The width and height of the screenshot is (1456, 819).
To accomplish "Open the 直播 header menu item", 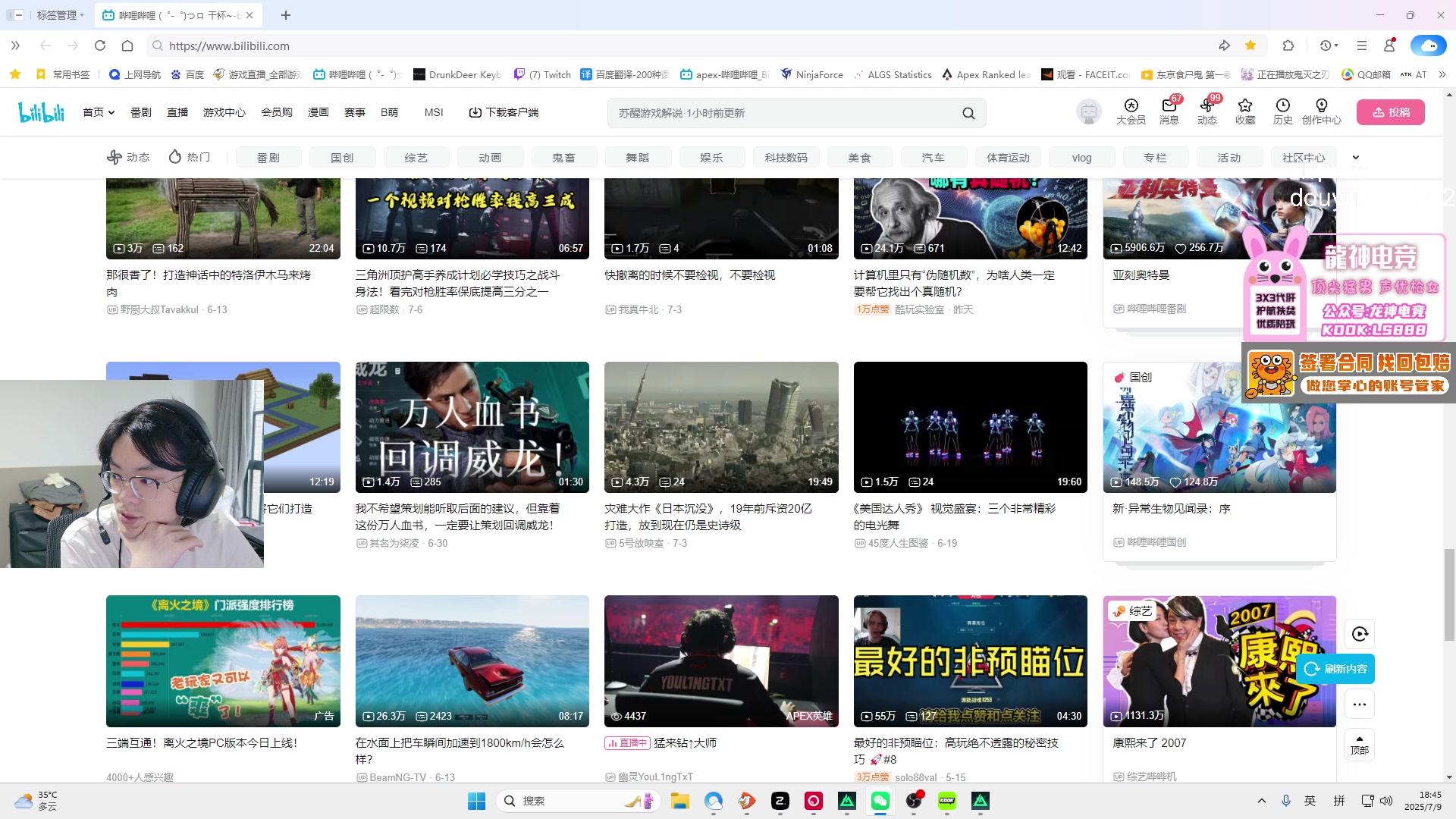I will pyautogui.click(x=177, y=112).
